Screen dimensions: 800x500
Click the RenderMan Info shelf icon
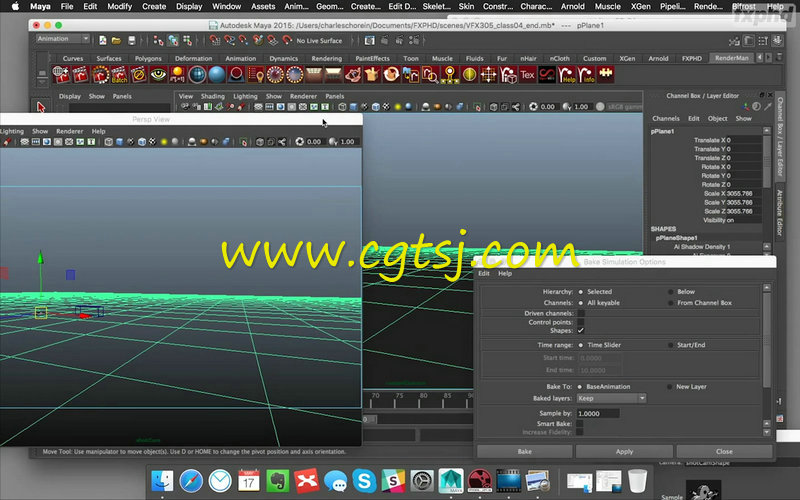[x=586, y=74]
